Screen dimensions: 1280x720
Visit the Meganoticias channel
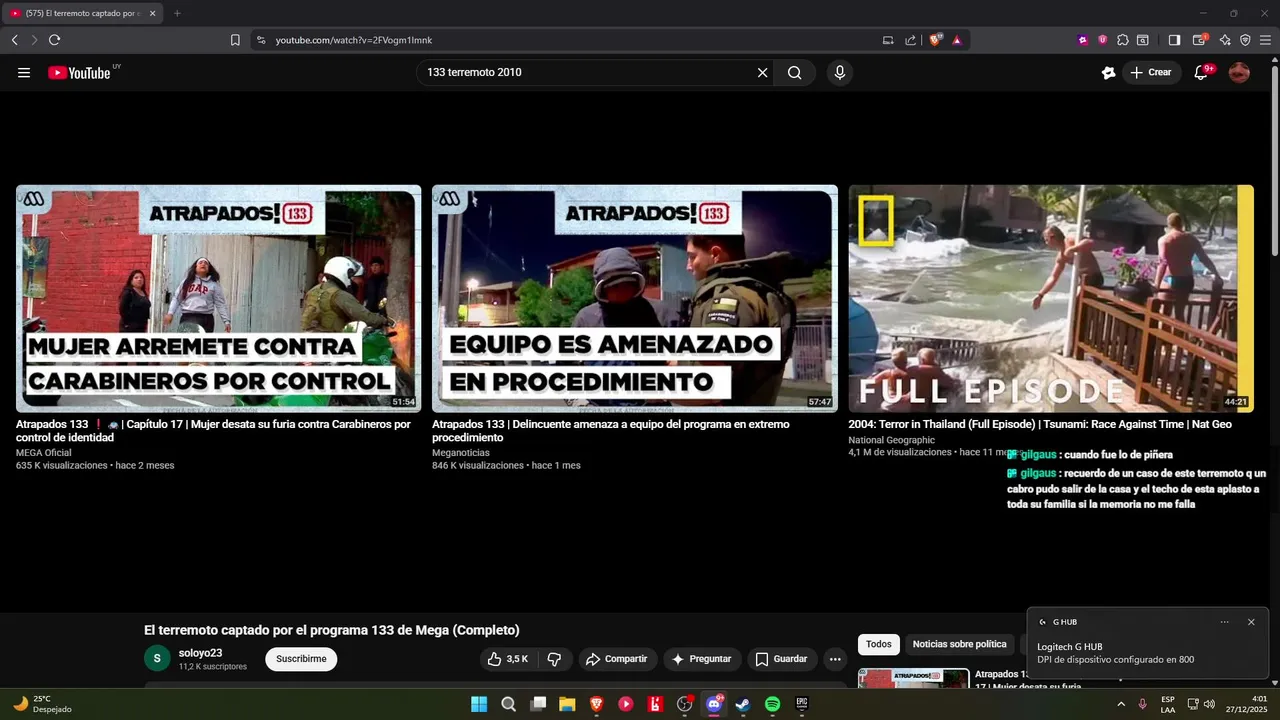(x=461, y=453)
